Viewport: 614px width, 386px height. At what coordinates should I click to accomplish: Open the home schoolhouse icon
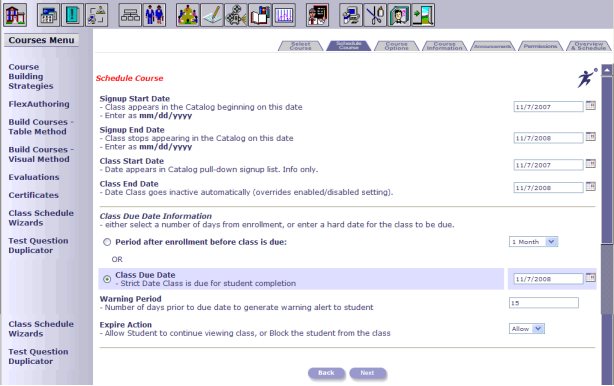(15, 15)
